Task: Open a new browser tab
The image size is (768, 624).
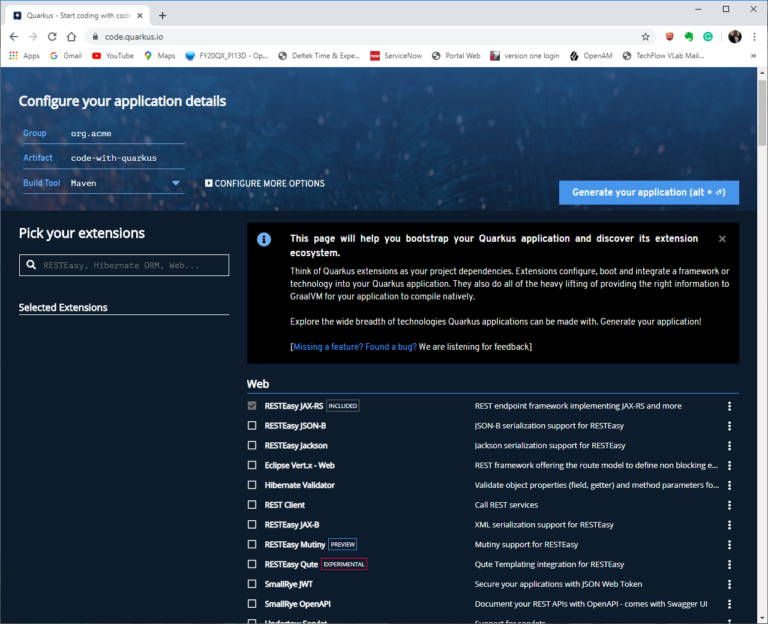Action: [163, 16]
